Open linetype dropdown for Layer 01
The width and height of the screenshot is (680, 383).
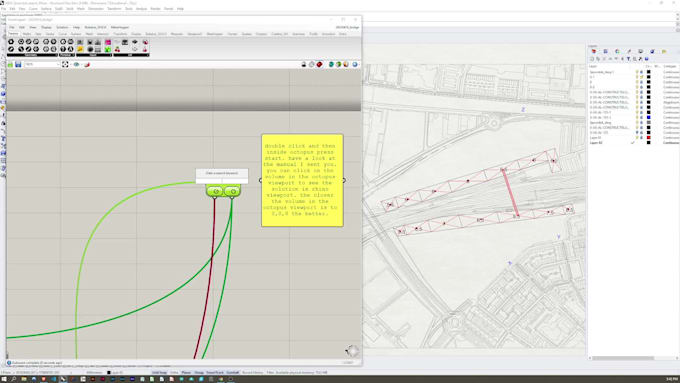pyautogui.click(x=671, y=137)
